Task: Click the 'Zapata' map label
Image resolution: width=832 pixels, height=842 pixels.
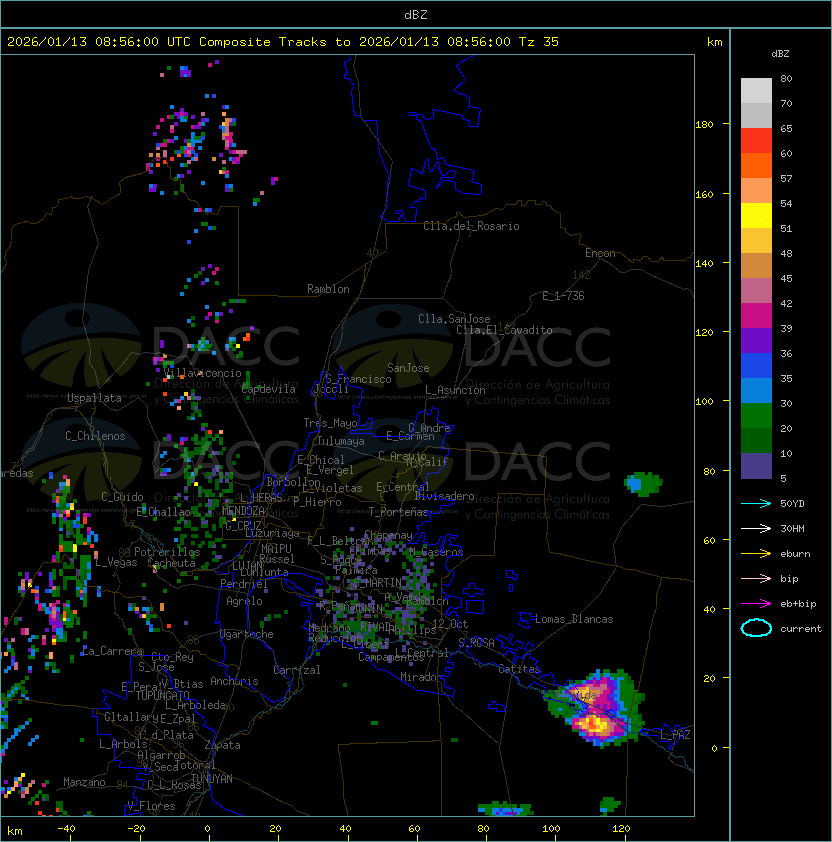Action: [222, 745]
